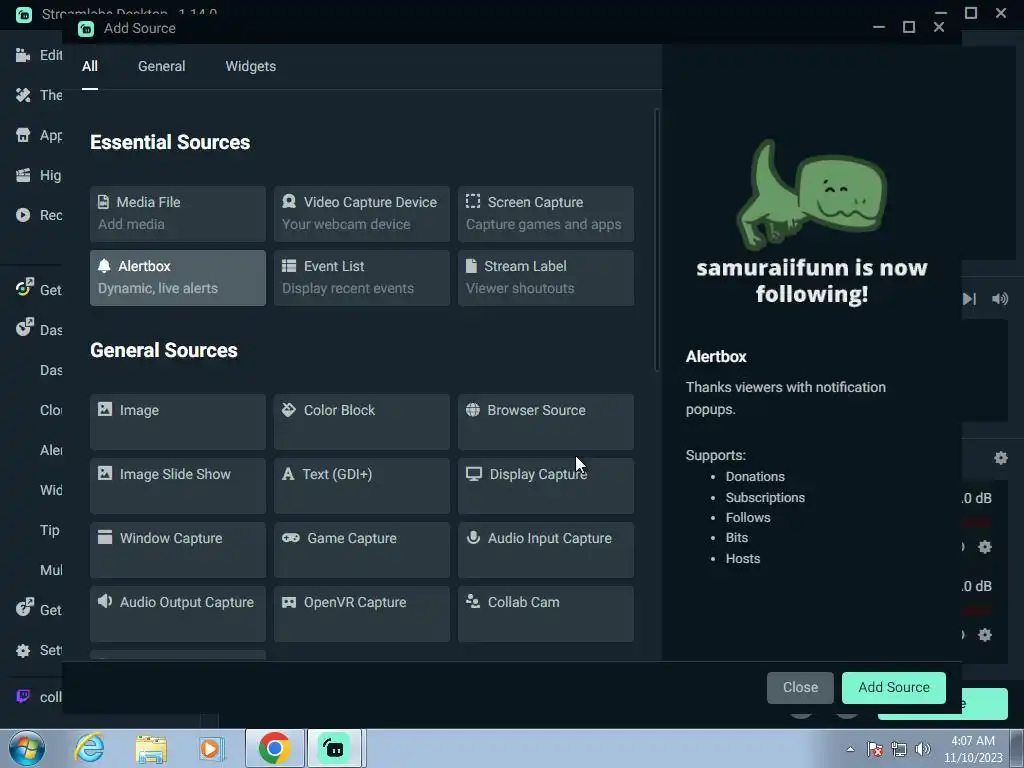Pick the Color Block source
The width and height of the screenshot is (1024, 768).
362,422
